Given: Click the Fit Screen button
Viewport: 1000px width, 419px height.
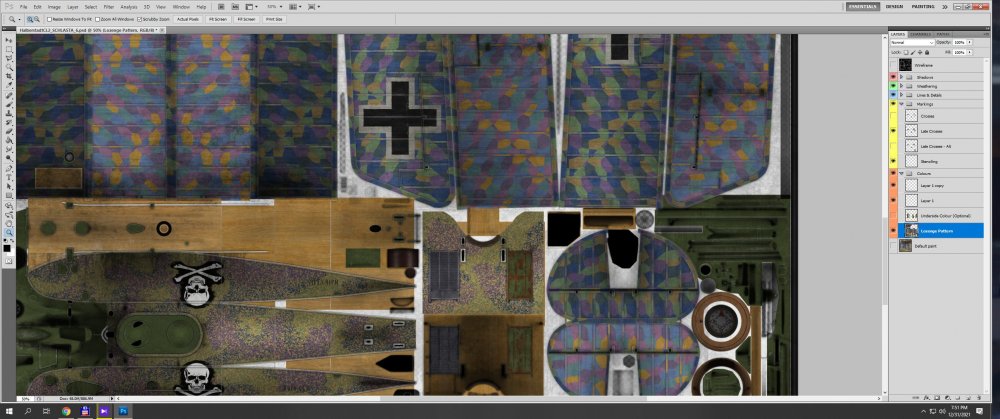Looking at the screenshot, I should click(x=217, y=19).
